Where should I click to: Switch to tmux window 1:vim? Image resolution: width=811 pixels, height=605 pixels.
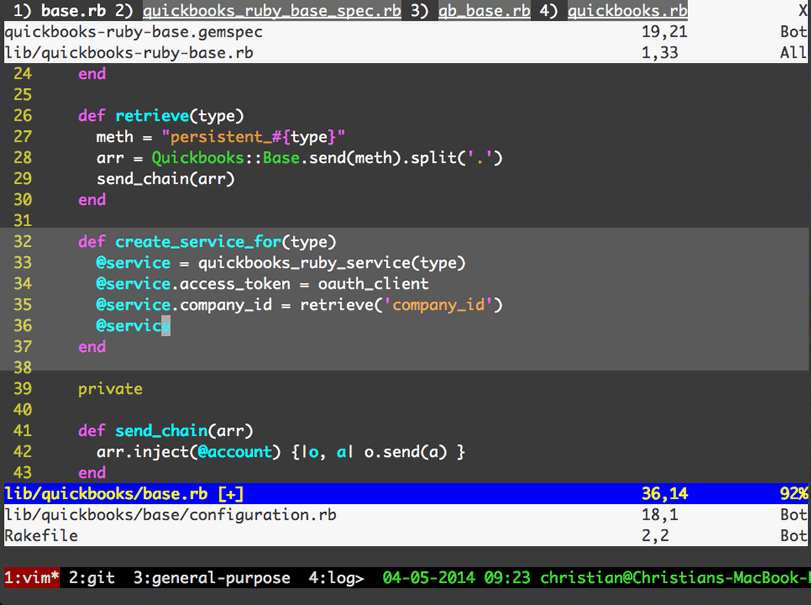[x=32, y=578]
